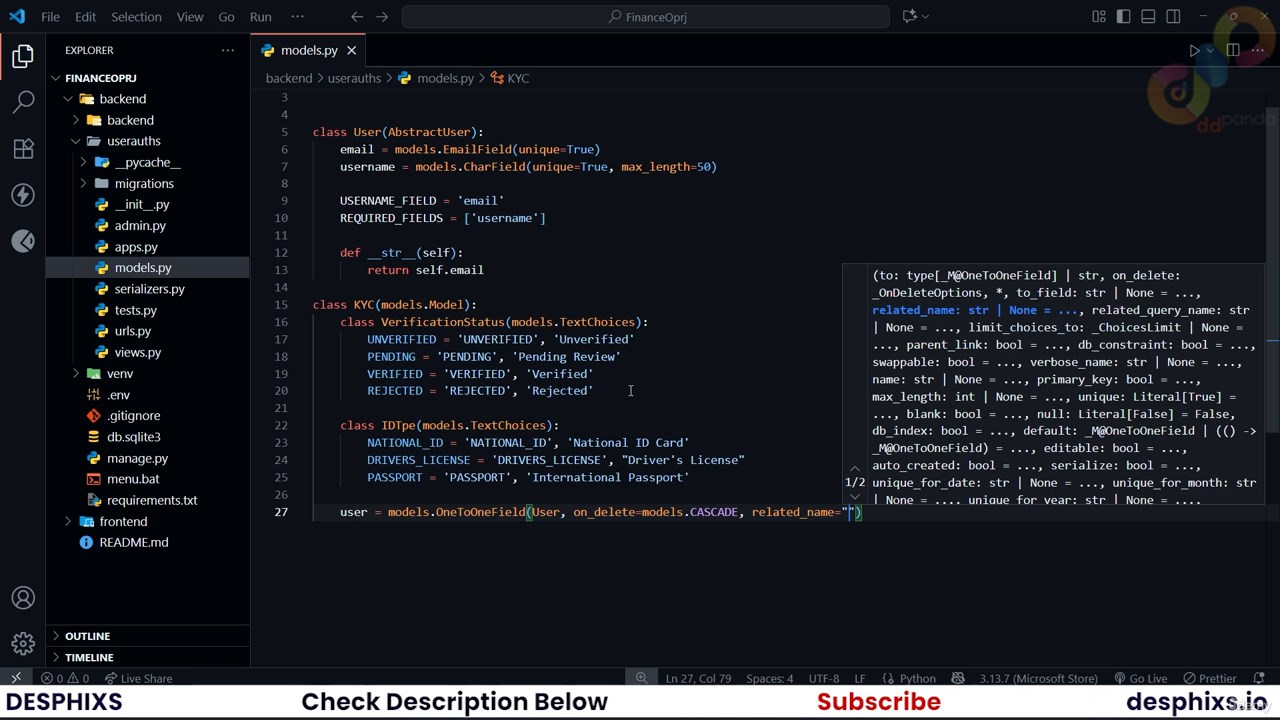Image resolution: width=1280 pixels, height=720 pixels.
Task: Open the Accounts icon in activity bar
Action: pos(23,598)
